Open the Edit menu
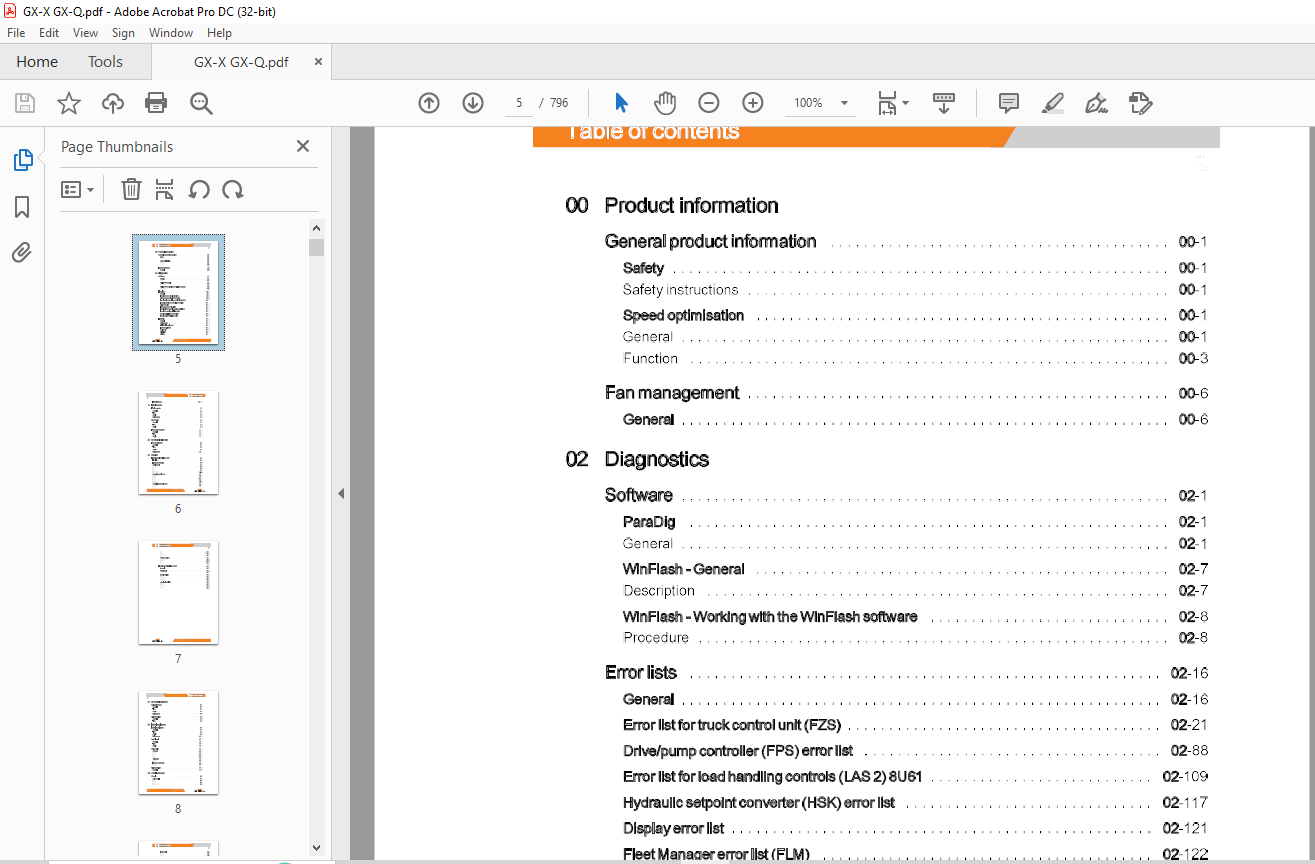 tap(49, 33)
